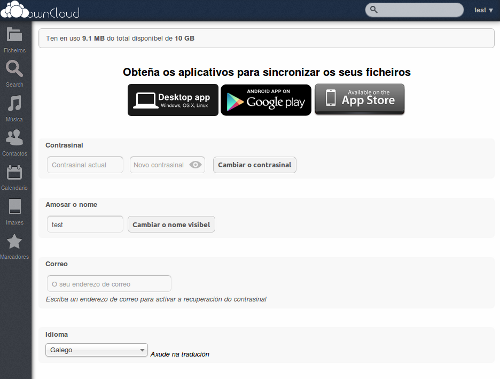Open the Música app icon

[14, 103]
